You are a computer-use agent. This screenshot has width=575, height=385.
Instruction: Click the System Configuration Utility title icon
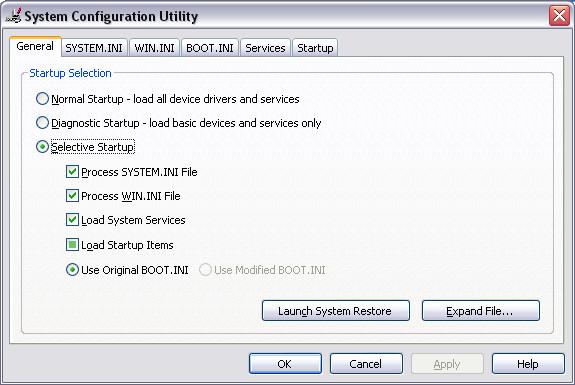click(x=14, y=15)
